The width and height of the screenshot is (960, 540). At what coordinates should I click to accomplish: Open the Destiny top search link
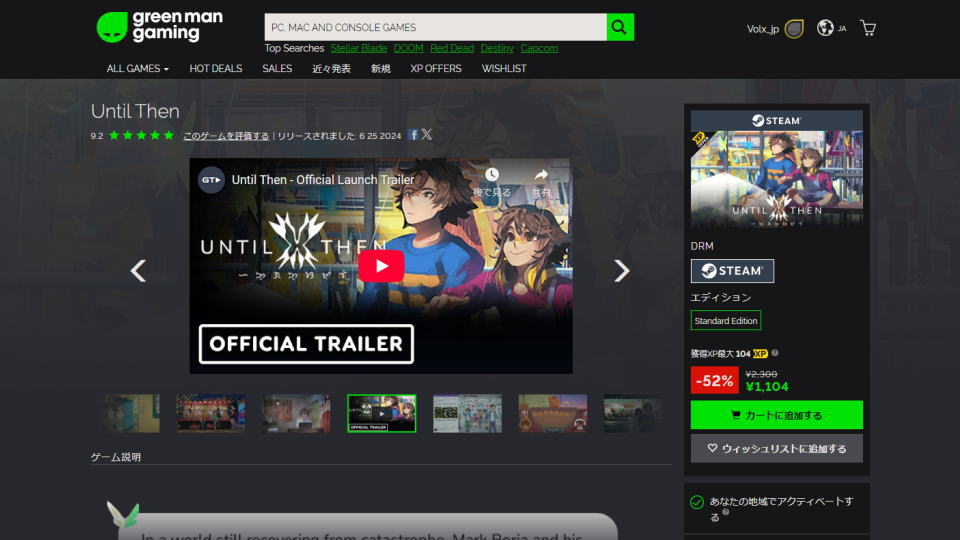[497, 48]
